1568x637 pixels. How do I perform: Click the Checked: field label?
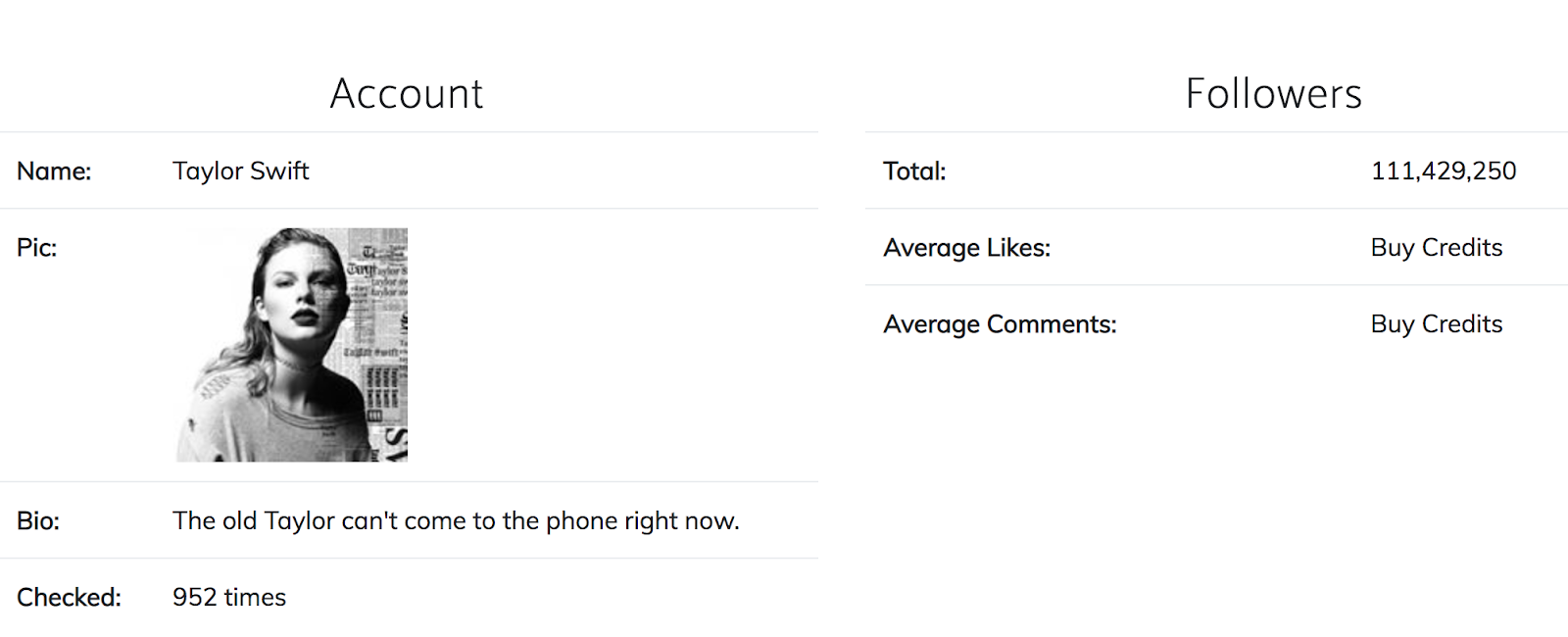69,598
